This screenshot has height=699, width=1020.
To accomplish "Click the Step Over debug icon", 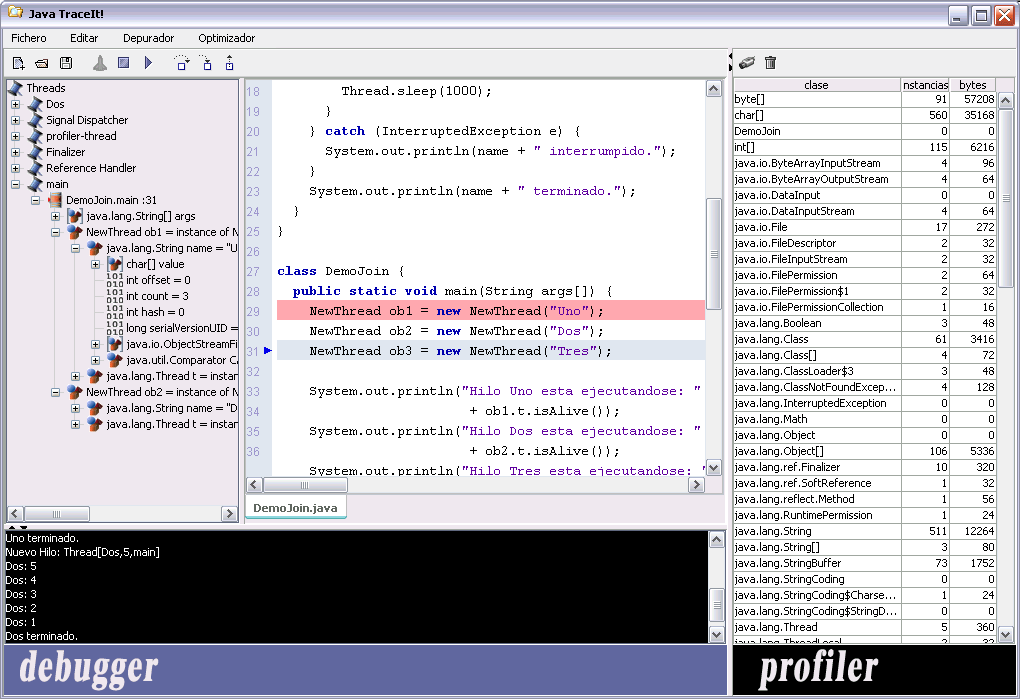I will [182, 64].
